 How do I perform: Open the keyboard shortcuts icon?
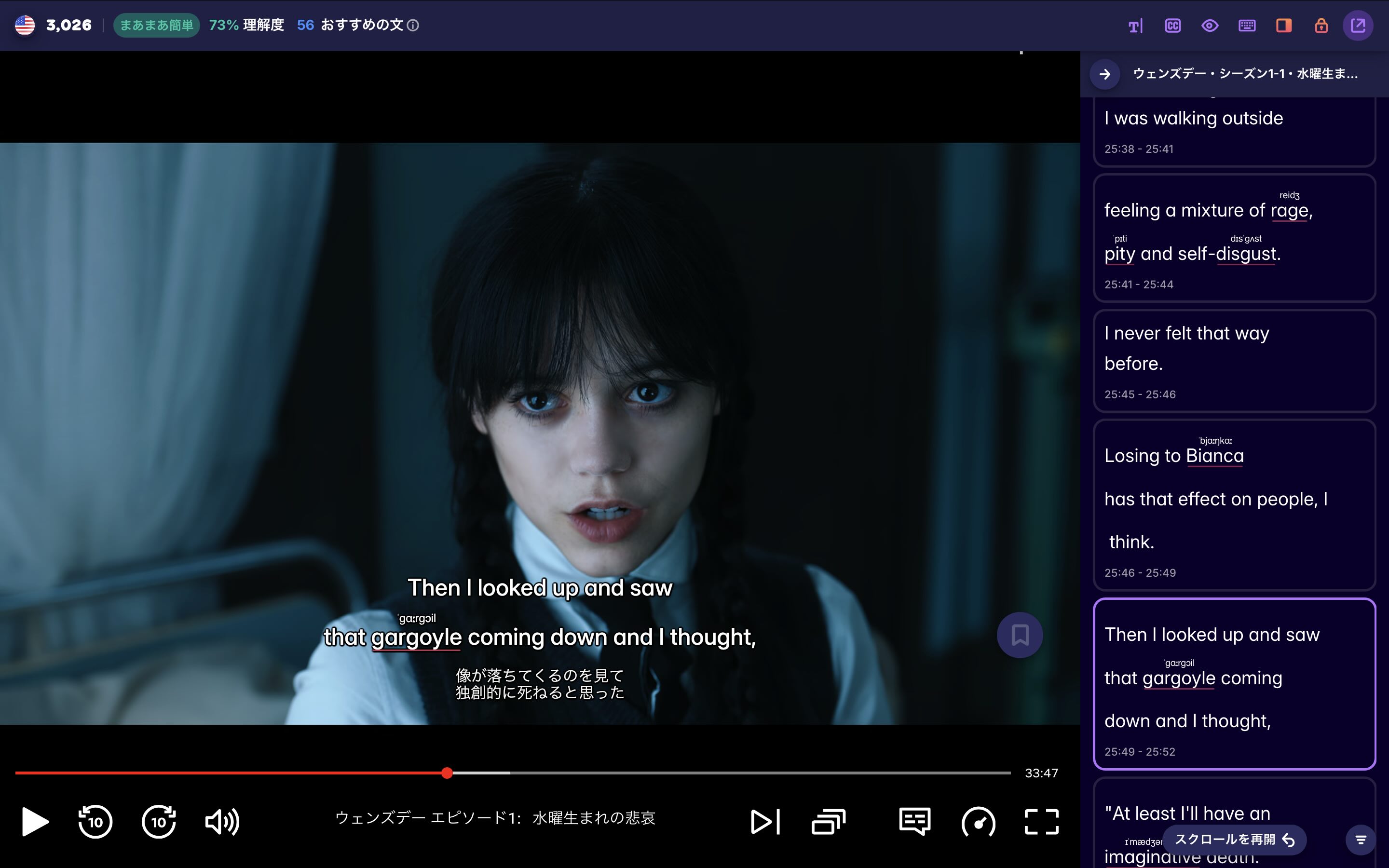click(1247, 25)
